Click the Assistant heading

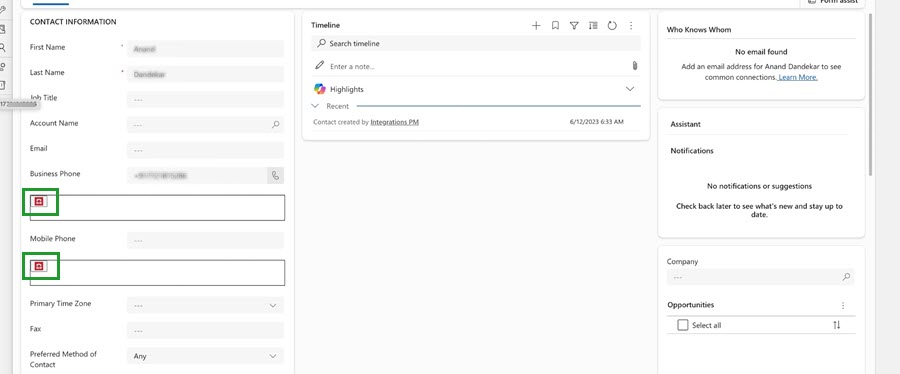685,124
